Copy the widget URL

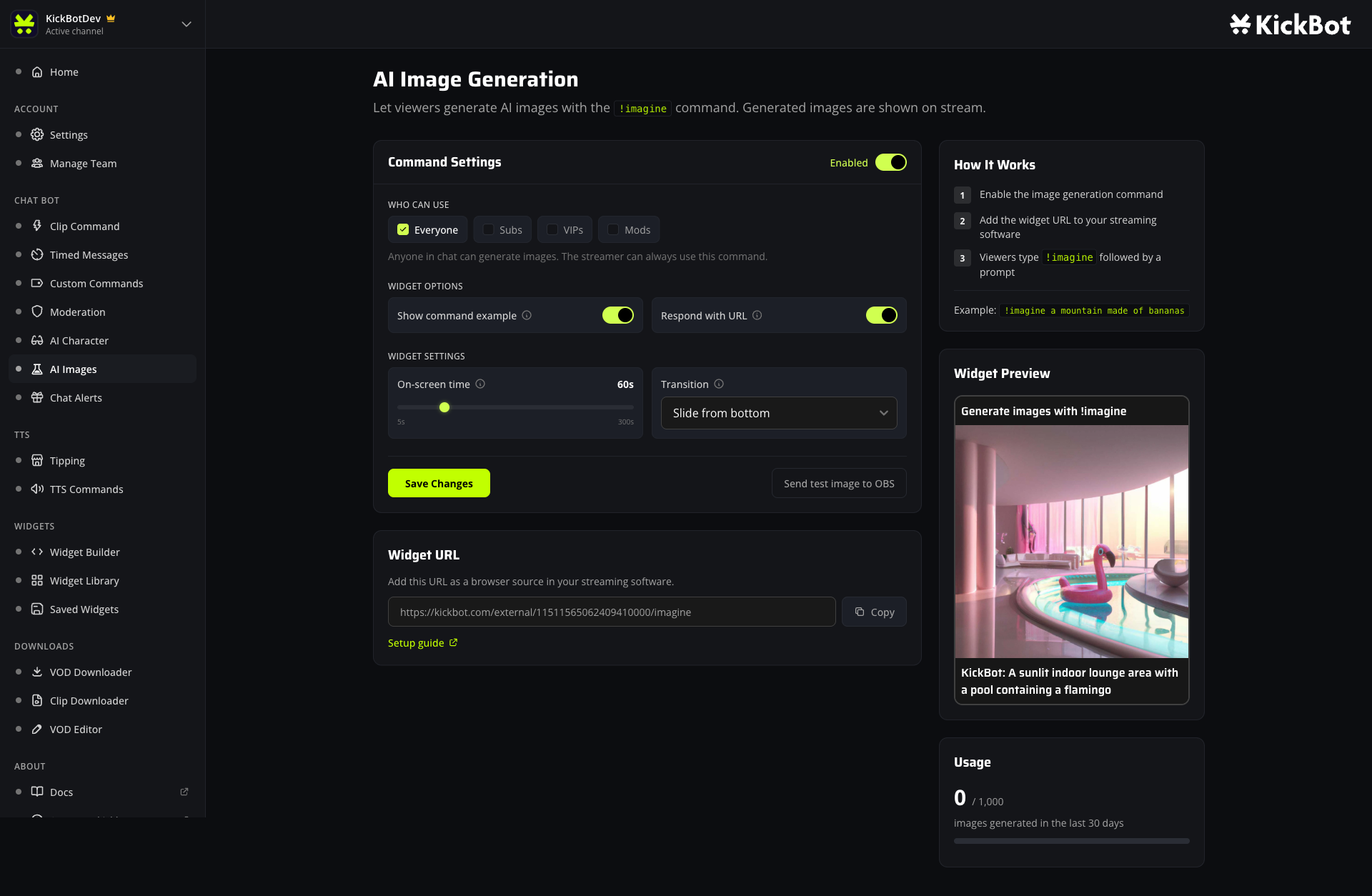874,612
